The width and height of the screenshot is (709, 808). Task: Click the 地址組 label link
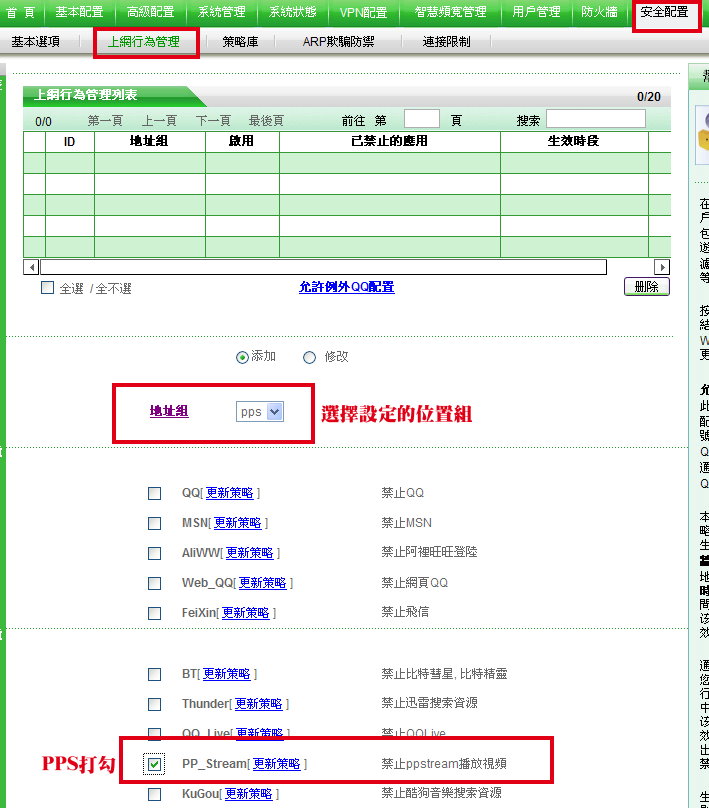point(169,411)
